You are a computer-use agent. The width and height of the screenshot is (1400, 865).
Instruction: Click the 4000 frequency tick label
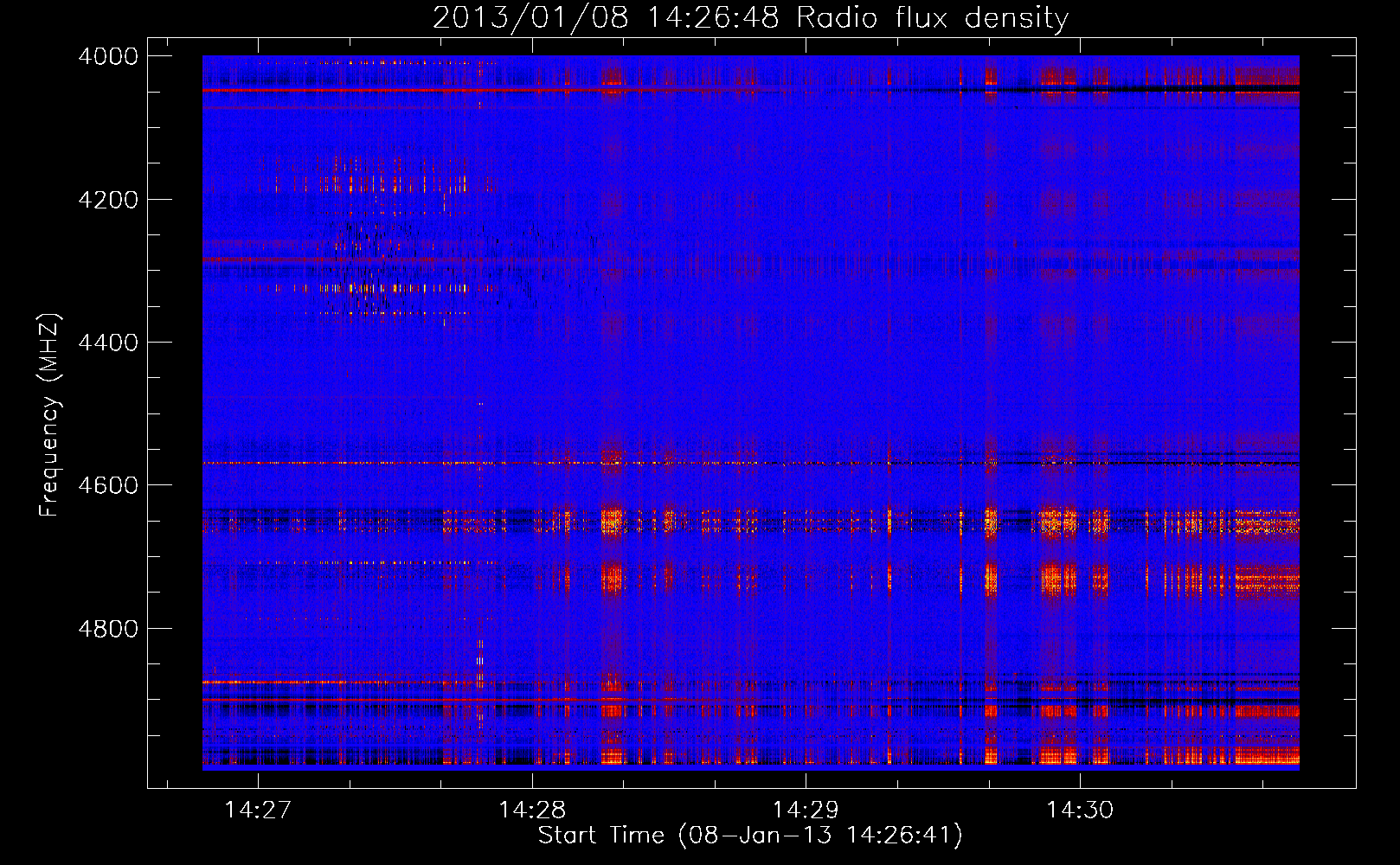click(x=107, y=56)
